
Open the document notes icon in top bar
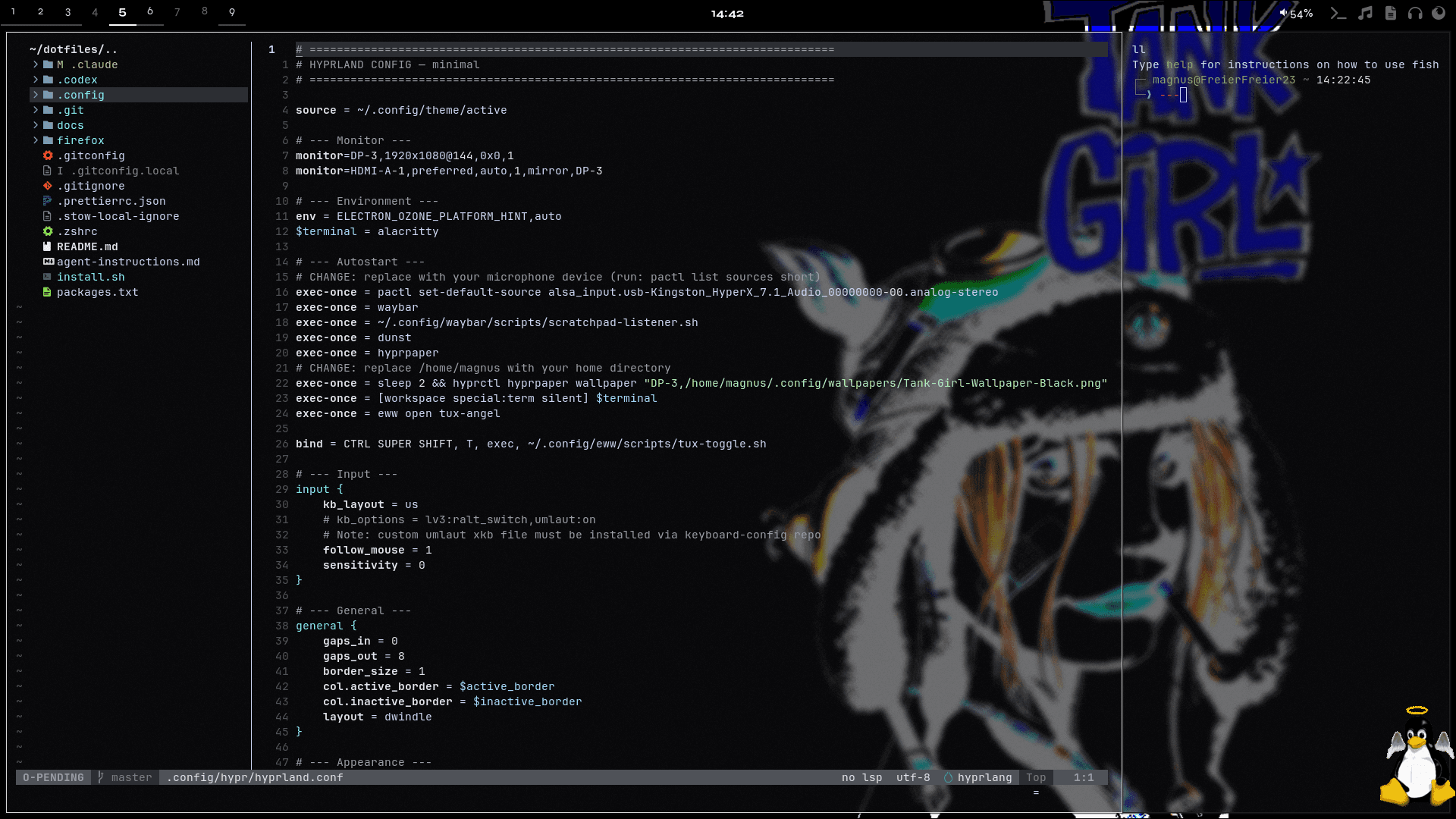pos(1390,14)
